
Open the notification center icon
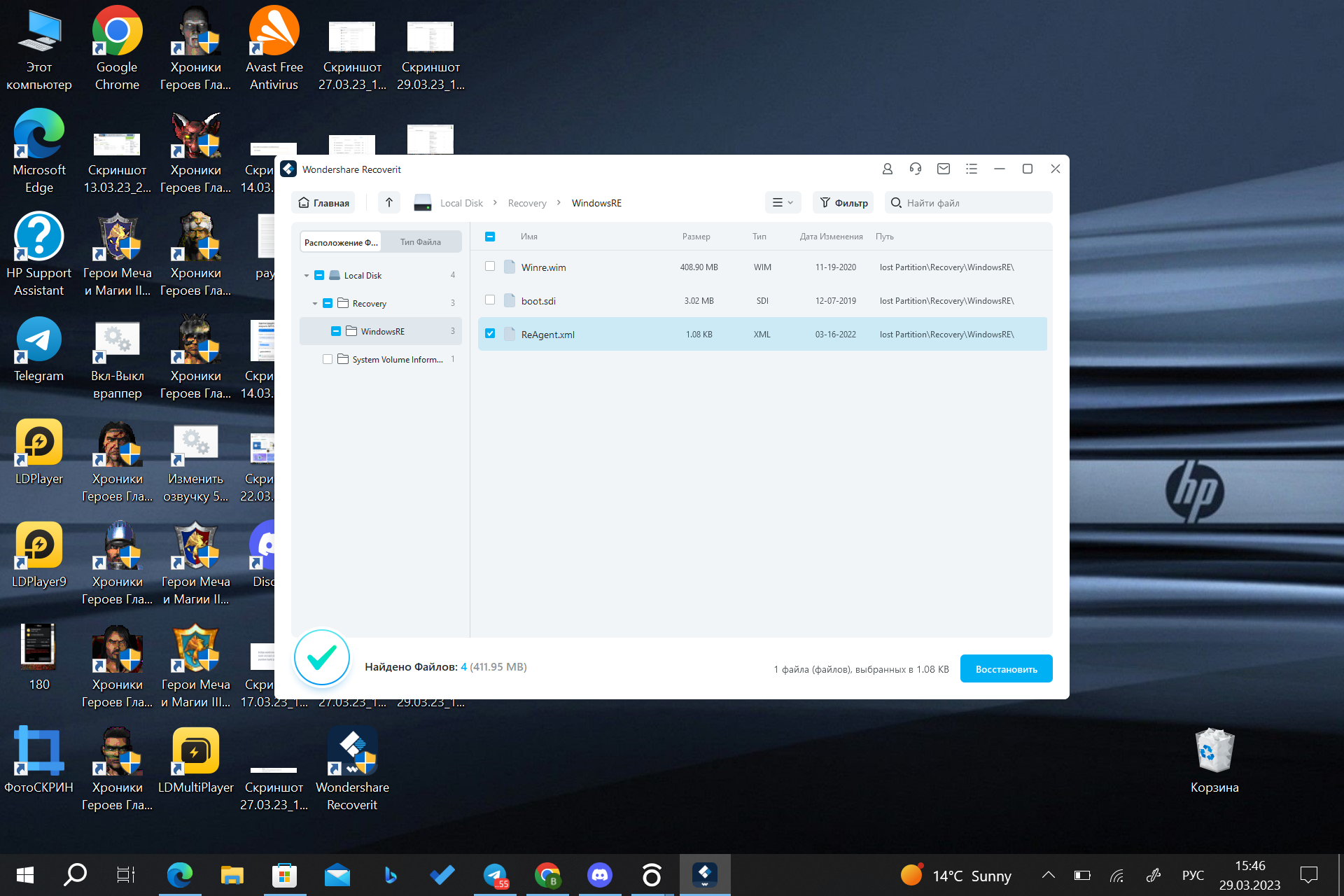coord(1308,875)
